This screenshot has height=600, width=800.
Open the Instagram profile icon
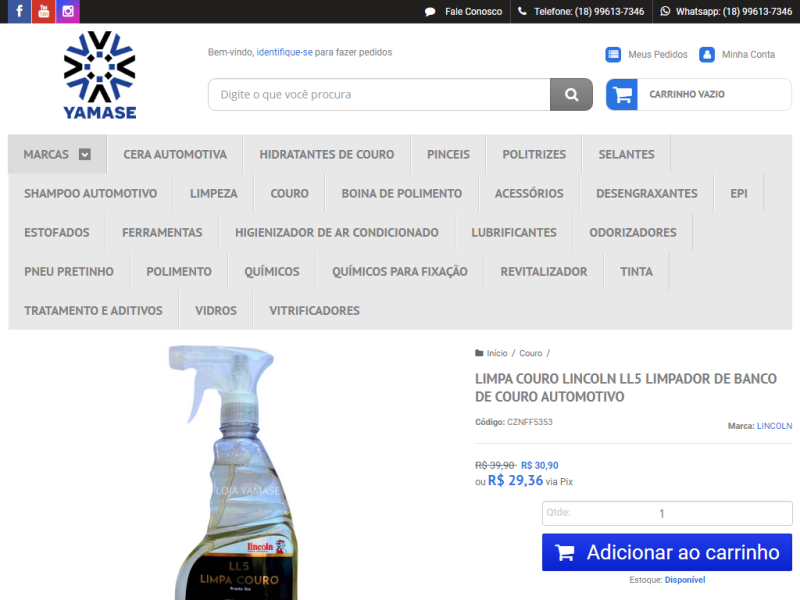click(x=68, y=11)
